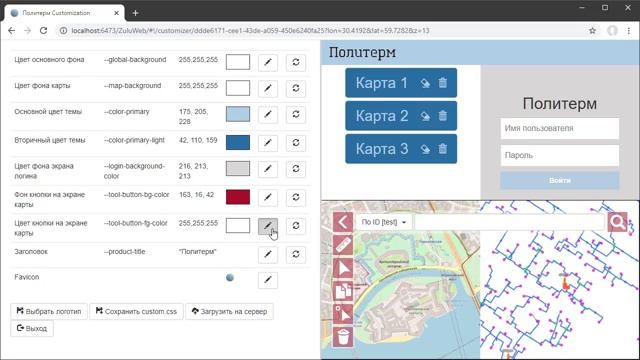The width and height of the screenshot is (640, 360).
Task: Open the Chrome profile avatar
Action: pyautogui.click(x=612, y=31)
